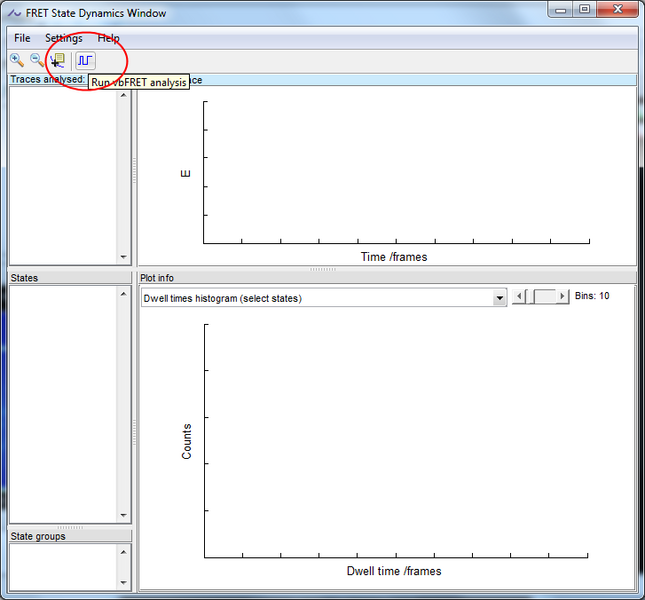This screenshot has height=600, width=645.
Task: Increase bins with the slider's right arrow
Action: pos(563,297)
